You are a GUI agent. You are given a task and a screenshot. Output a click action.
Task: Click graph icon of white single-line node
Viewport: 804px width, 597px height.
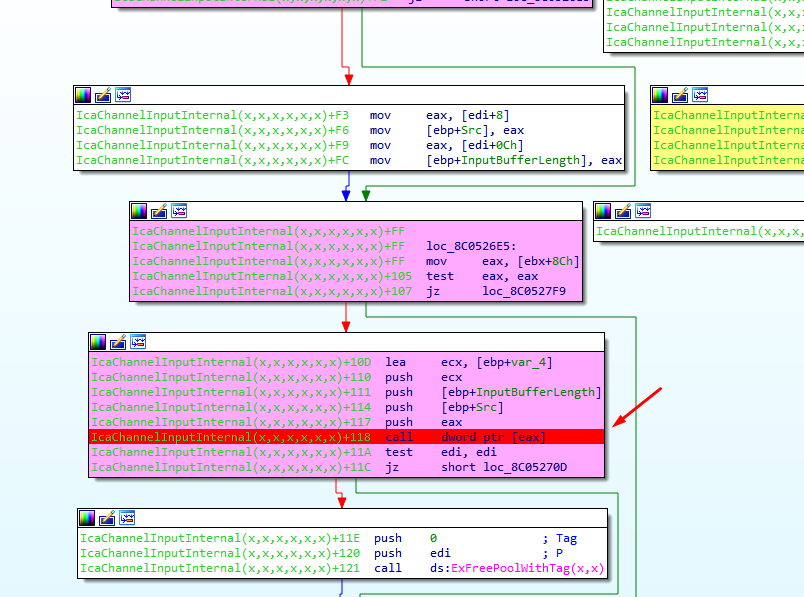[x=643, y=211]
